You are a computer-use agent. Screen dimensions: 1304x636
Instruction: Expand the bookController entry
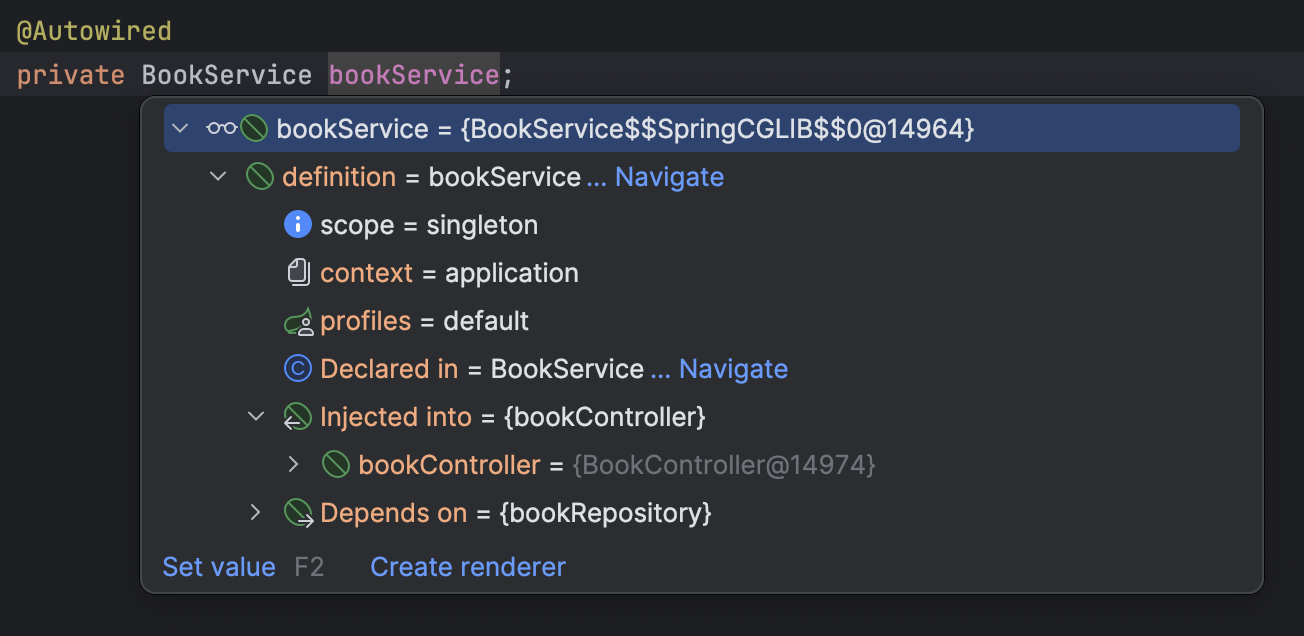[x=293, y=464]
